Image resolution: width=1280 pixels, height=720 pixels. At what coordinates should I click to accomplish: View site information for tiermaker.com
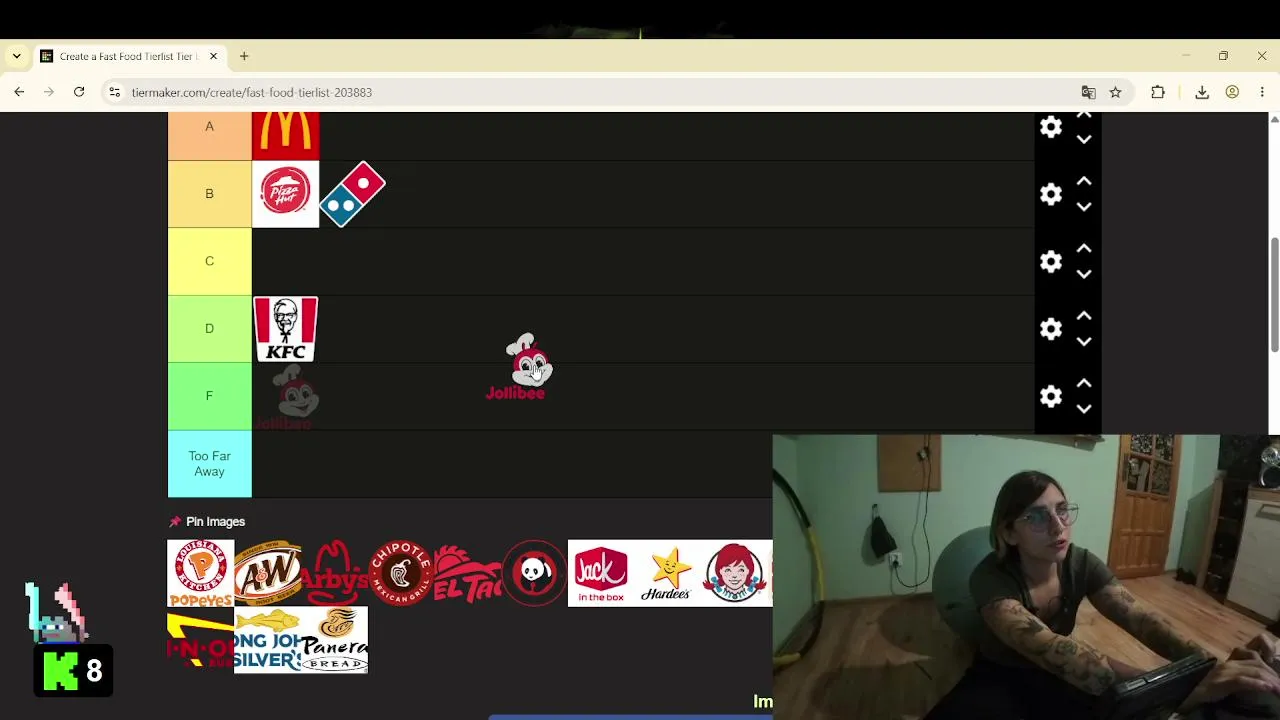point(115,93)
